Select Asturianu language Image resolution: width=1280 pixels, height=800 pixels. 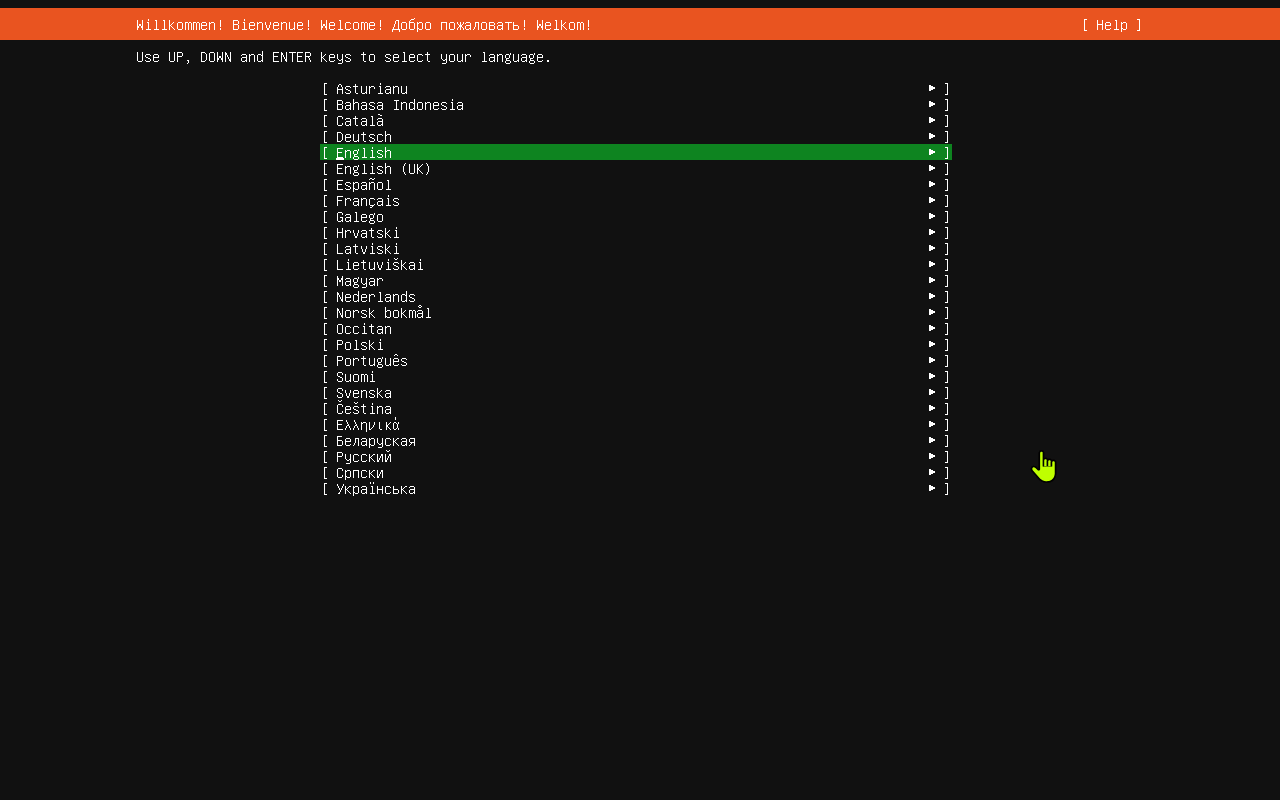pos(636,88)
